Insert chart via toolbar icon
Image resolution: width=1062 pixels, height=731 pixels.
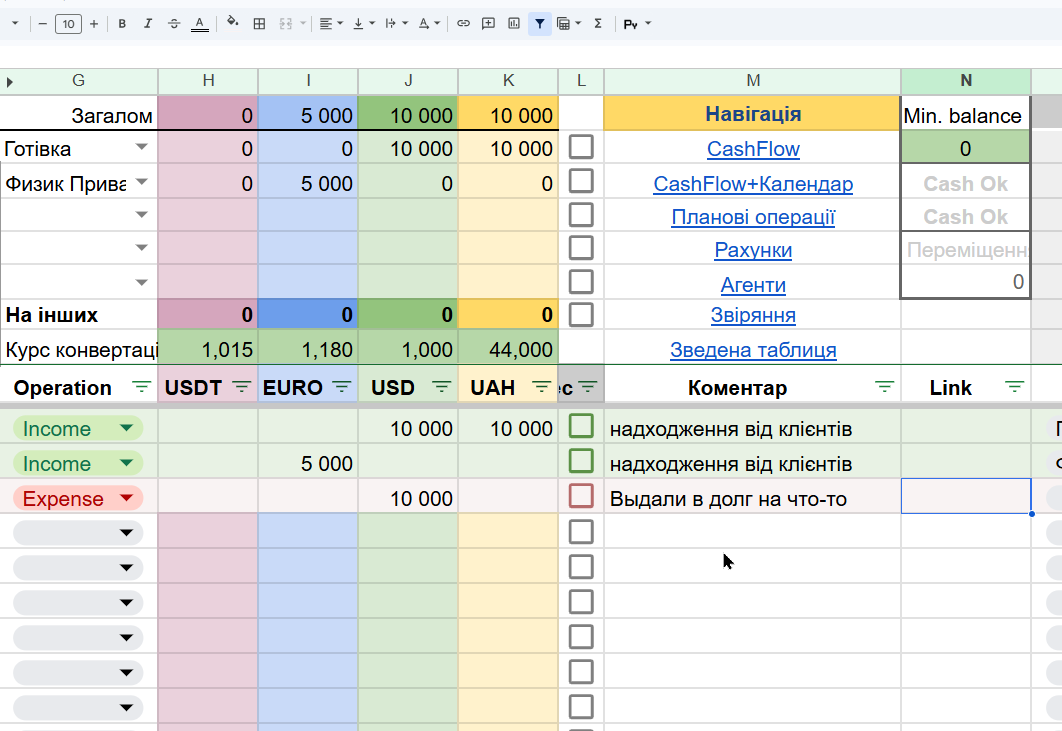click(514, 24)
